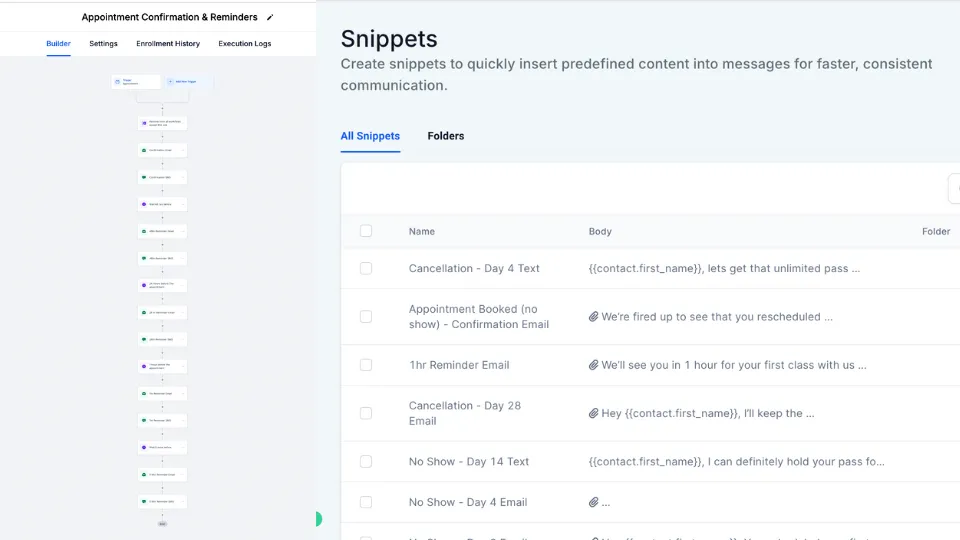Check the select-all checkbox in header
Image resolution: width=960 pixels, height=540 pixels.
[x=366, y=231]
